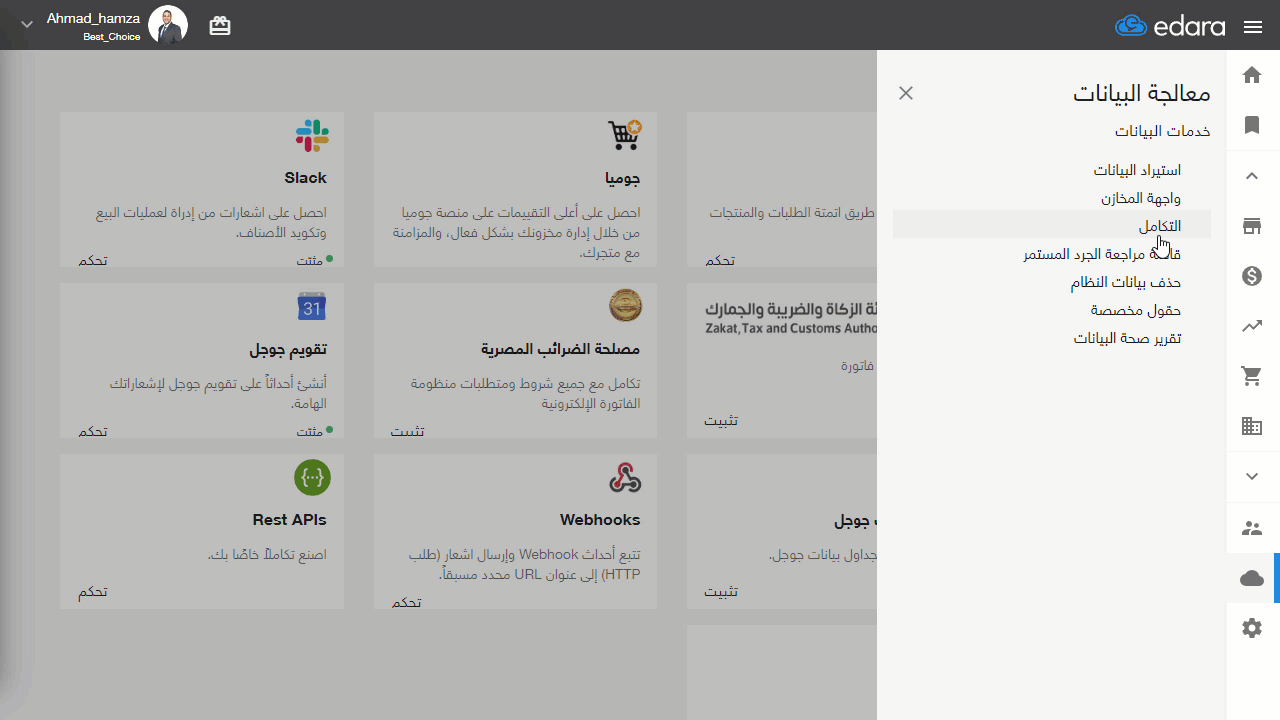Select التكامل menu item
The height and width of the screenshot is (720, 1280).
[x=1052, y=226]
